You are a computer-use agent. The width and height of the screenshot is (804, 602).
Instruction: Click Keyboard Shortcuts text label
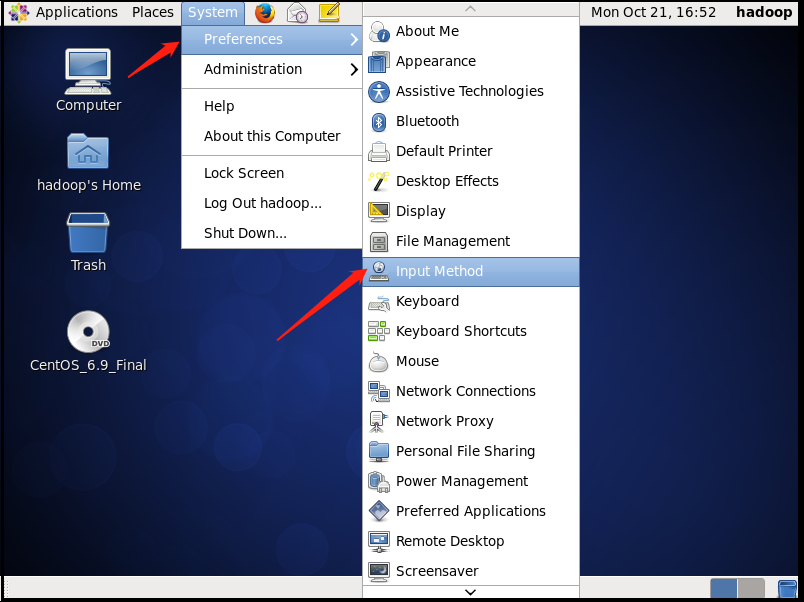pos(461,331)
